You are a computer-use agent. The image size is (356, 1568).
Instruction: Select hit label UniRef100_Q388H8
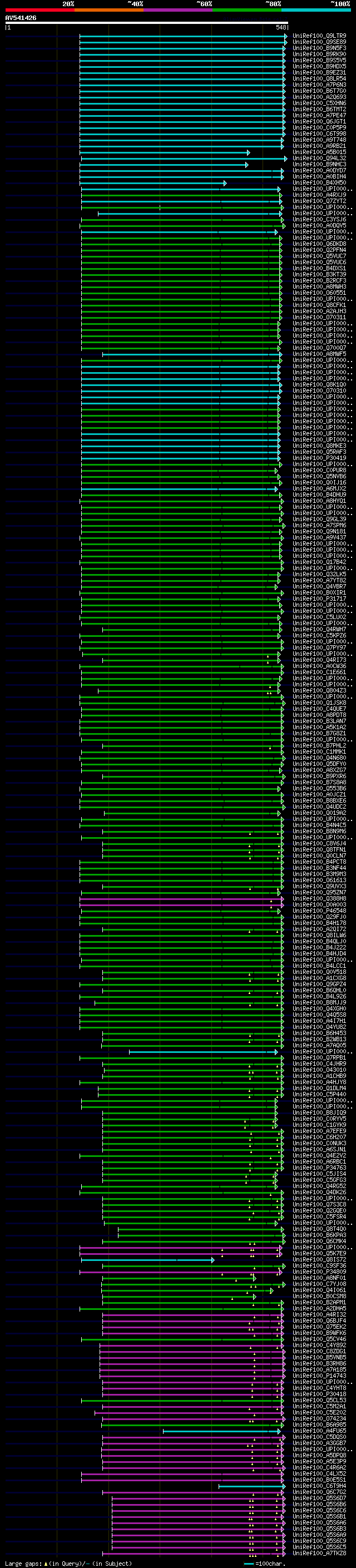(x=319, y=899)
